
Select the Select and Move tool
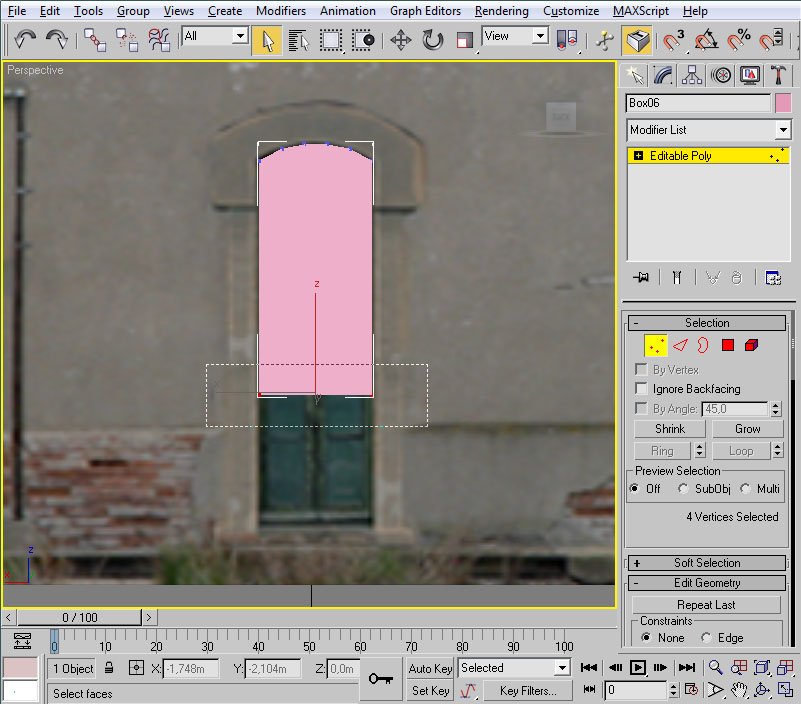(x=401, y=40)
